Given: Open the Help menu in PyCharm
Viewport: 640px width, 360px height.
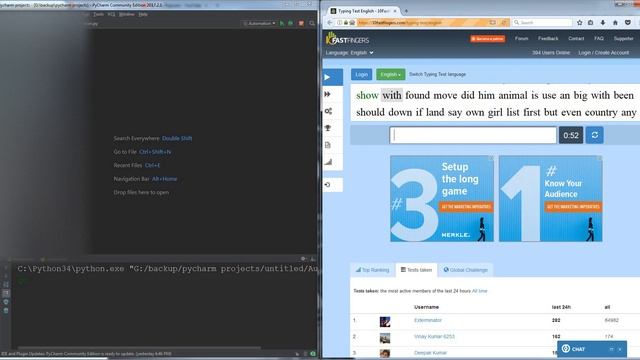Looking at the screenshot, I should coord(143,14).
